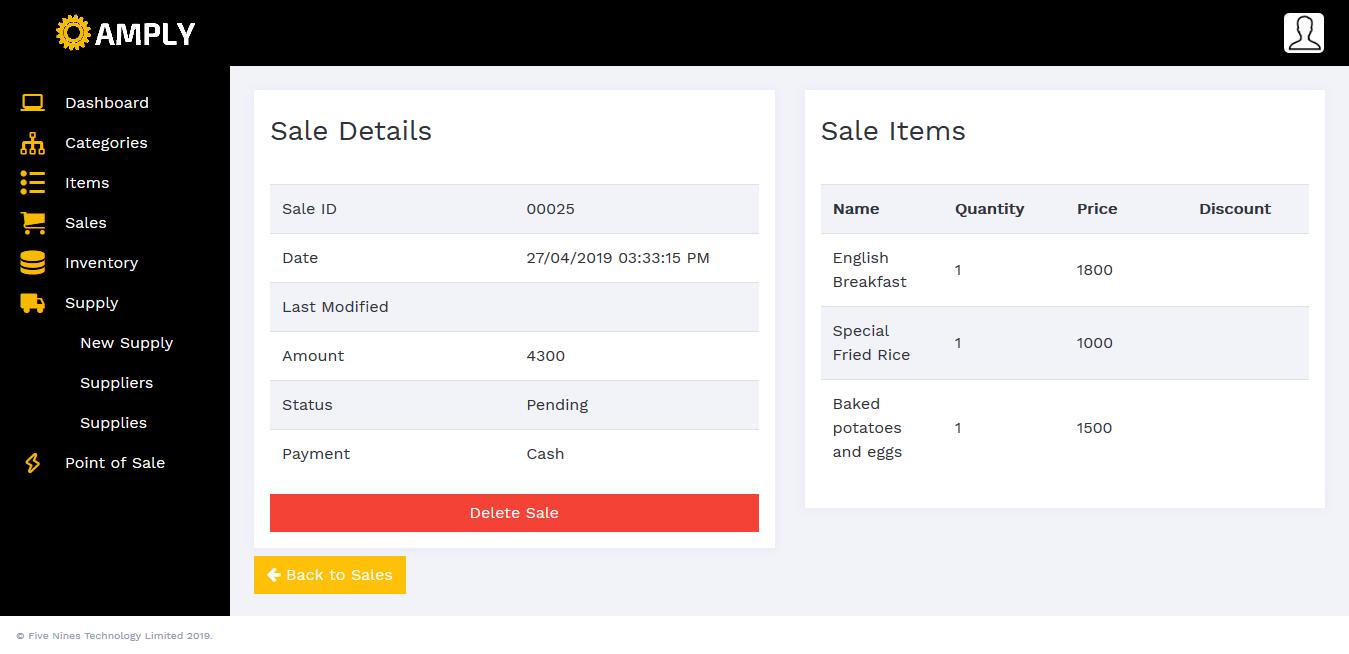Viewport: 1349px width, 654px height.
Task: Click the Point of Sale lightning icon
Action: (x=33, y=463)
